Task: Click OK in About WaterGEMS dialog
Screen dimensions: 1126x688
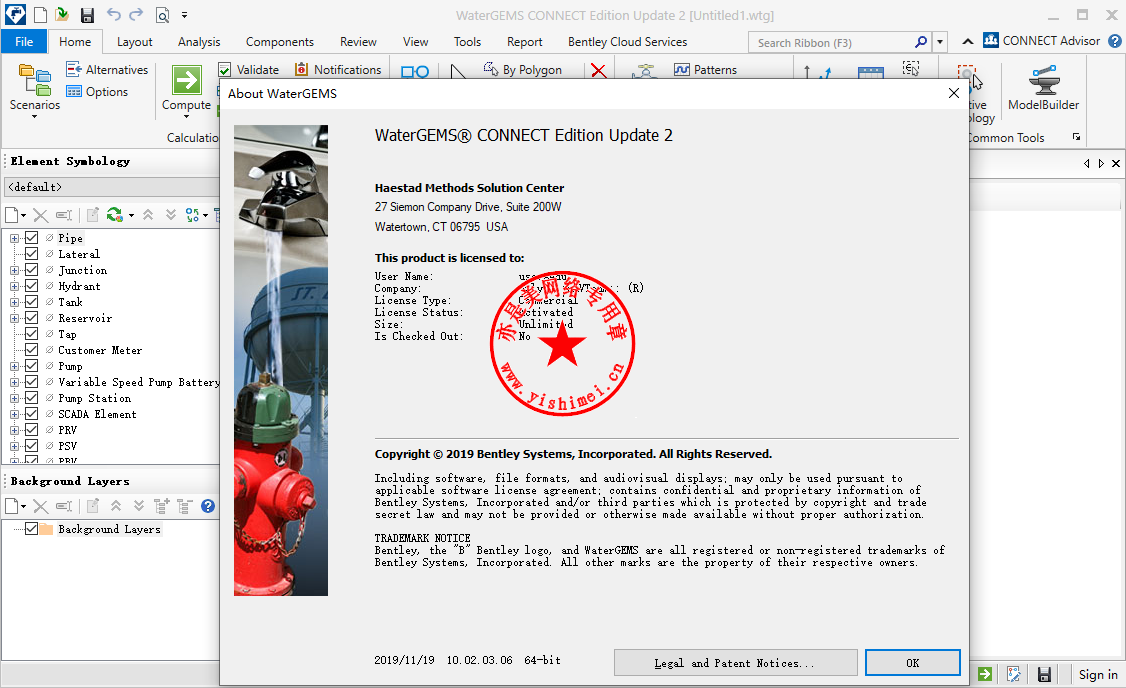Action: 913,663
